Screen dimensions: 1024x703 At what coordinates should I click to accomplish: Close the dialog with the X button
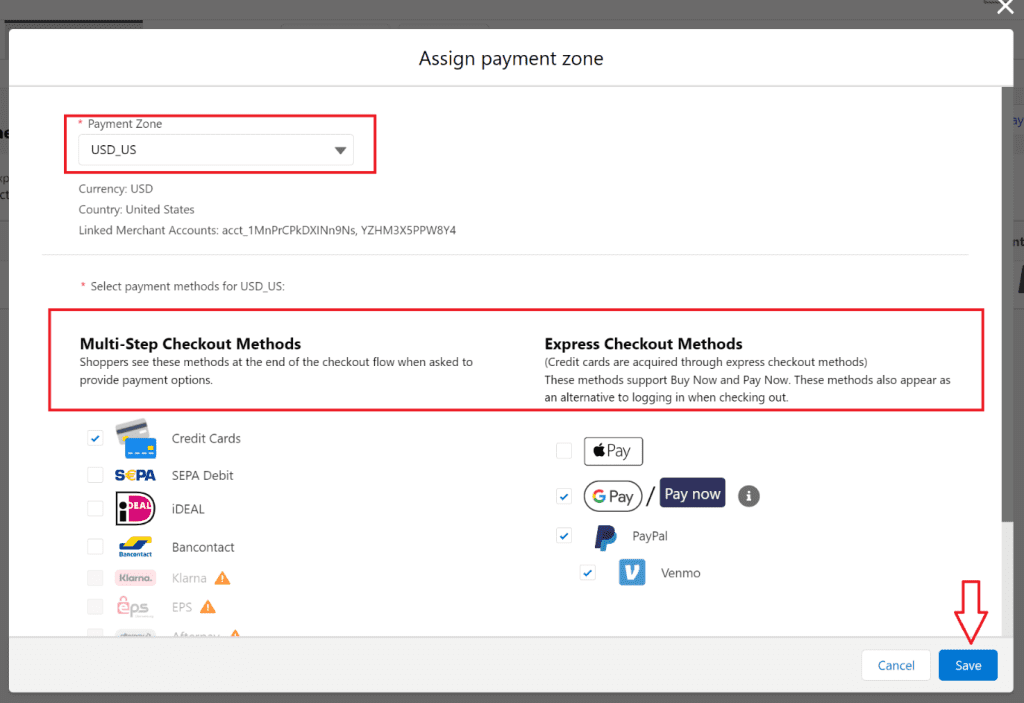[1005, 8]
